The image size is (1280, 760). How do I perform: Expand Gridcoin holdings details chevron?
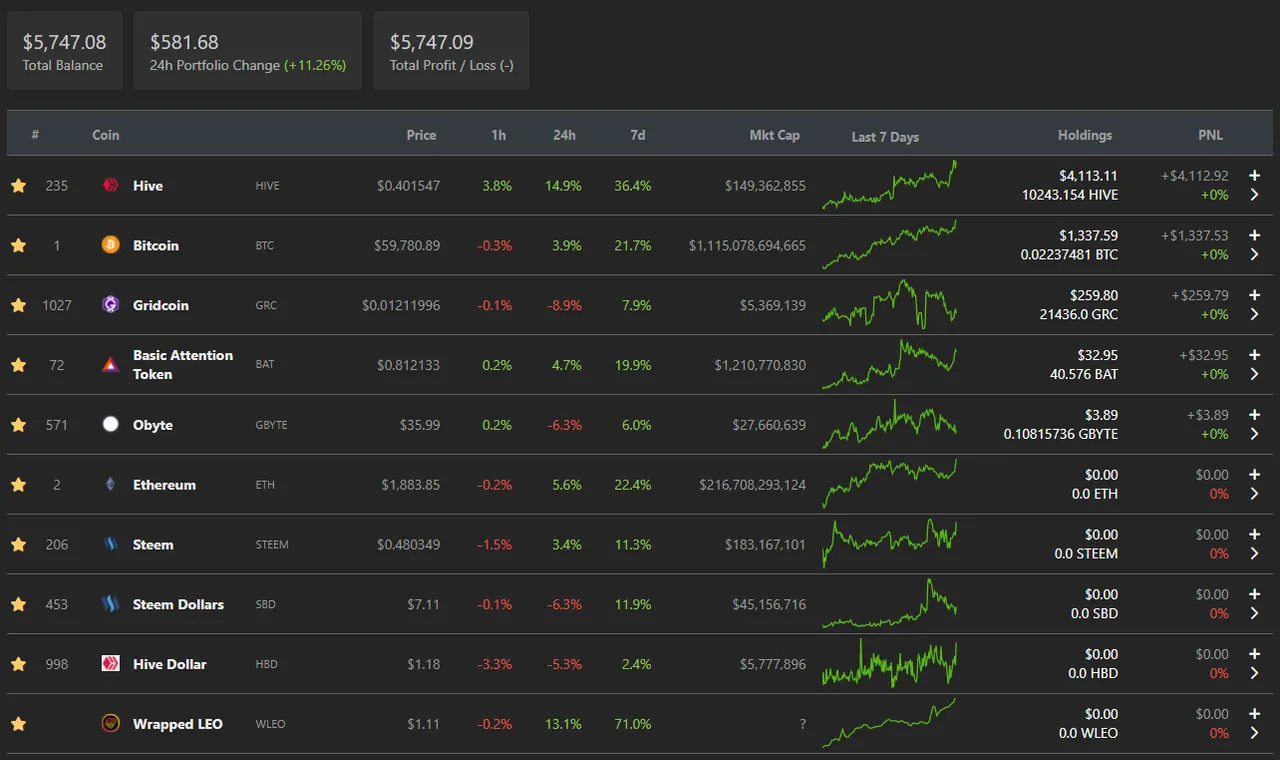(1254, 315)
